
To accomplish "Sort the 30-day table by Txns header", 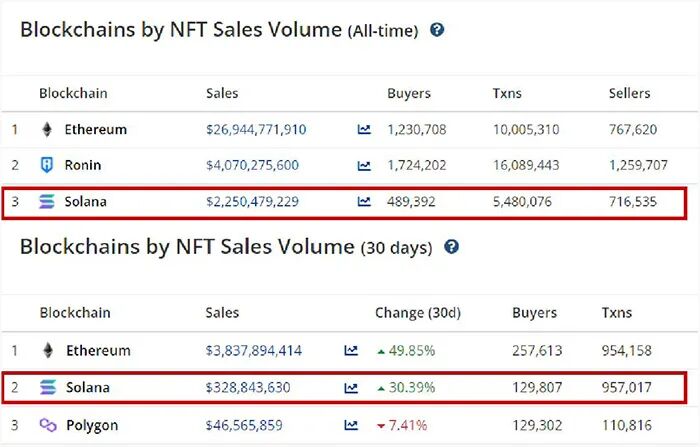I will 617,312.
